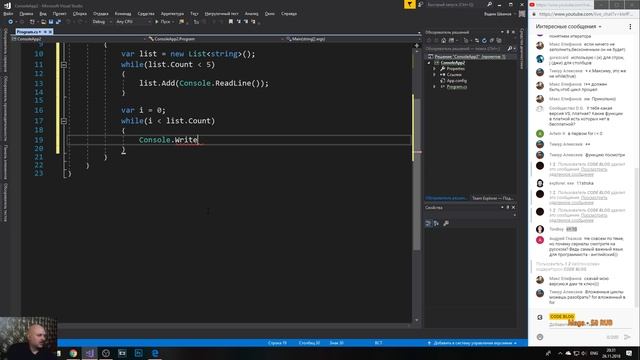
Task: Open the Файл menu in Visual Studio
Action: pos(8,13)
